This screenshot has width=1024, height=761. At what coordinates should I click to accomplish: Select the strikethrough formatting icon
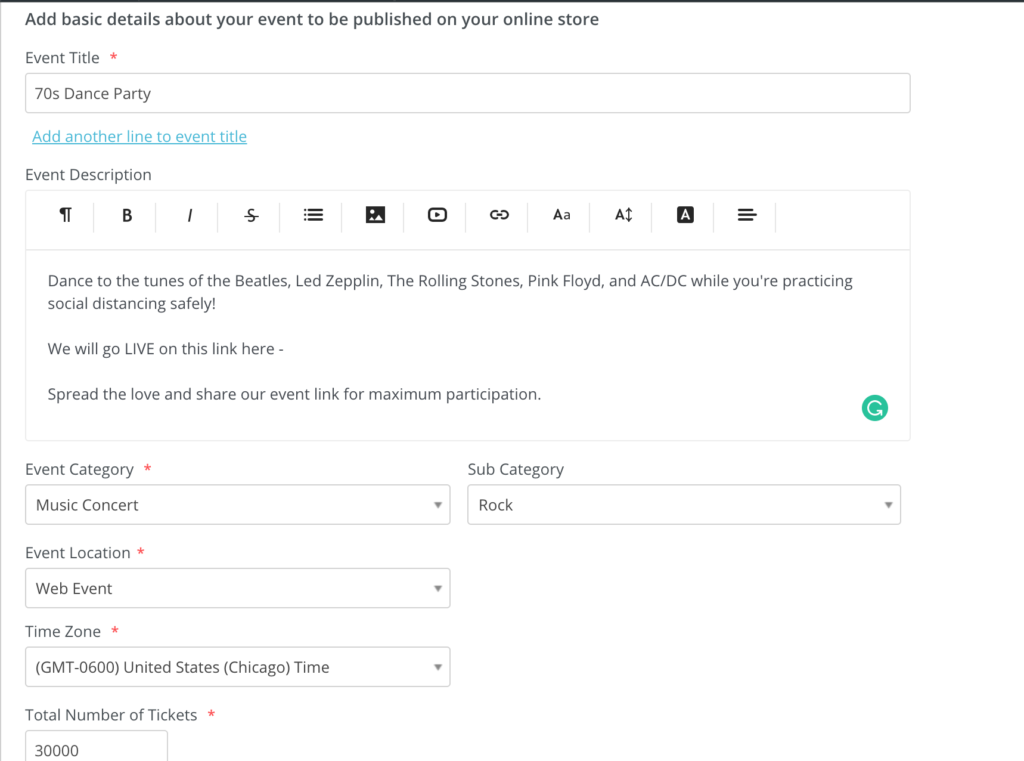[x=249, y=215]
